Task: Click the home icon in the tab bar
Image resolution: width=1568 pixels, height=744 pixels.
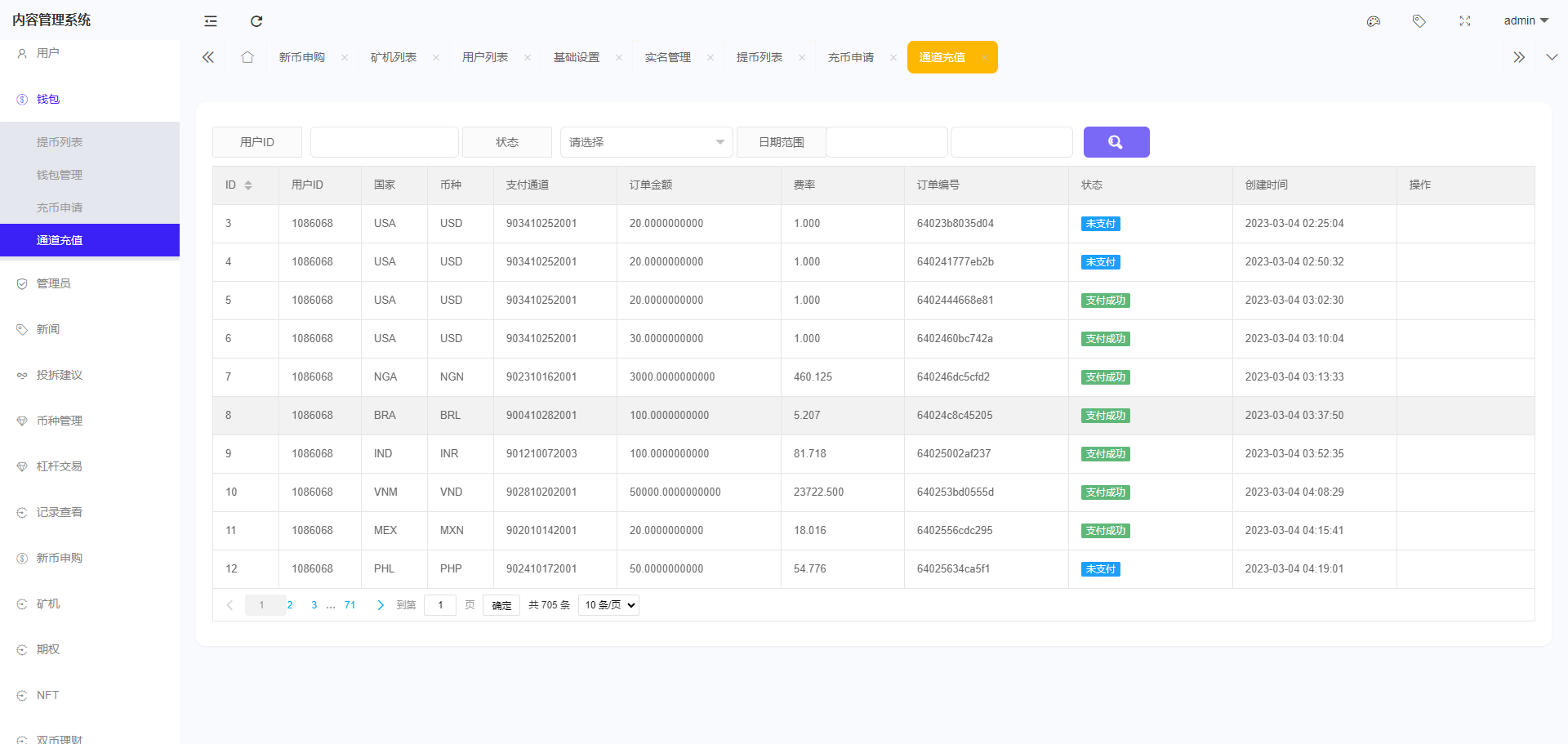Action: pos(247,57)
